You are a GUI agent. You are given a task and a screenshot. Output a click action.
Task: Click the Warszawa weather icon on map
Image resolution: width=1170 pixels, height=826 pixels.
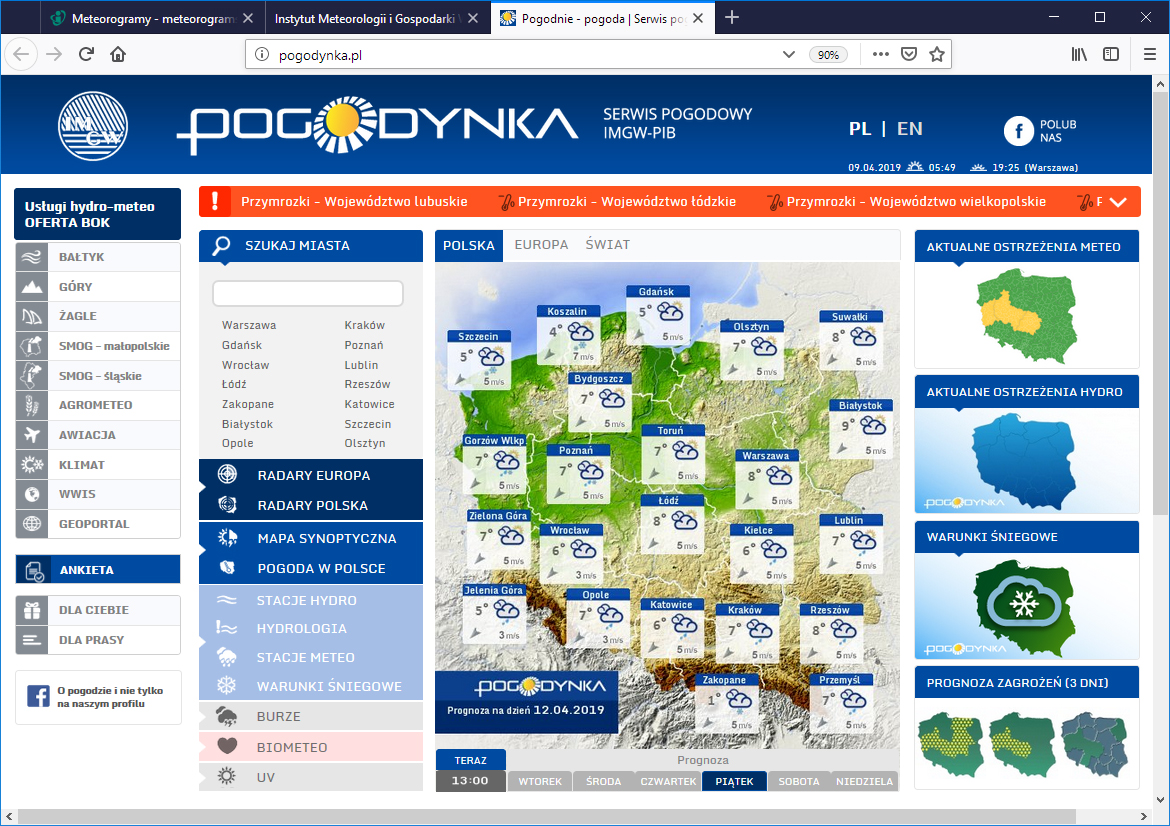778,476
